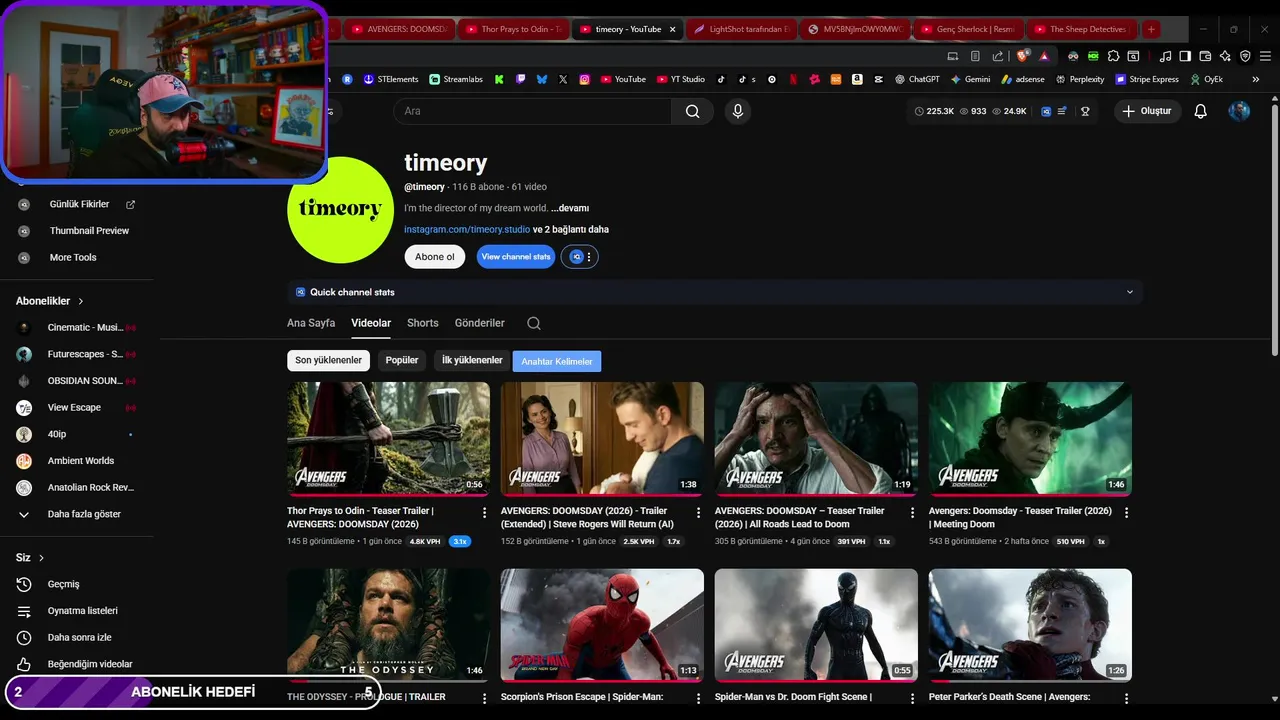The width and height of the screenshot is (1280, 720).
Task: Show more subscriptions via Daha fazla göster
Action: [x=84, y=514]
